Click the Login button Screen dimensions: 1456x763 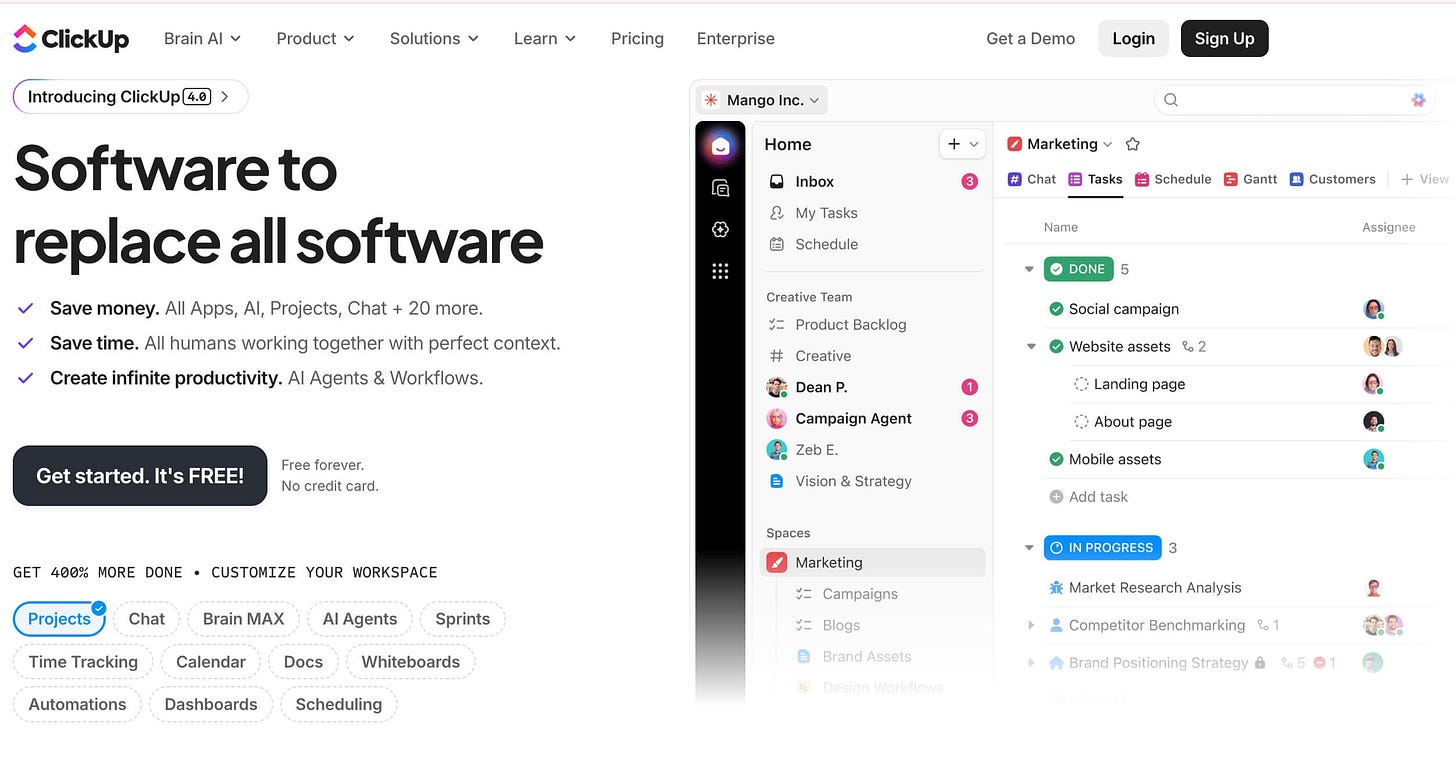1134,39
